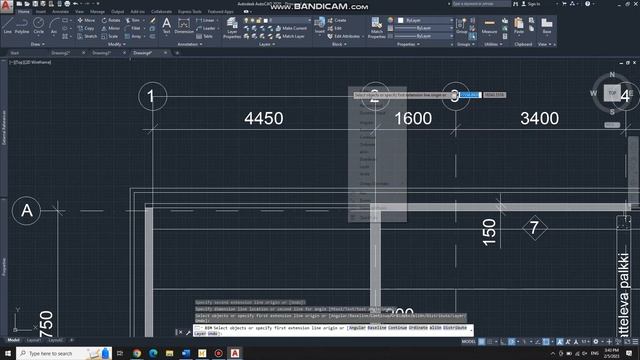Insert a Table from Annotation panel
The height and width of the screenshot is (360, 640).
[204, 36]
